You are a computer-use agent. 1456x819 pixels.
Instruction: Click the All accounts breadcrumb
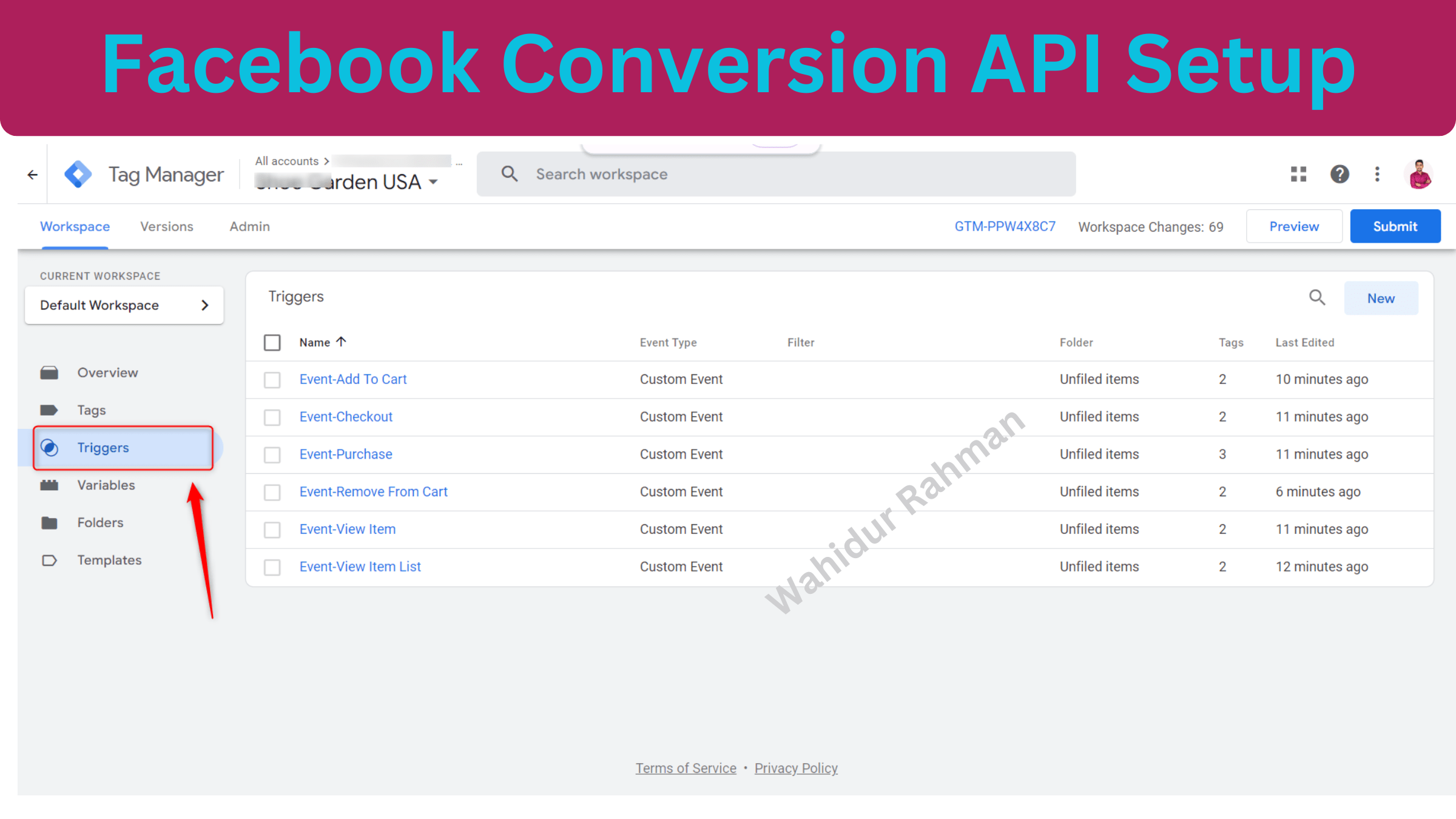point(287,161)
